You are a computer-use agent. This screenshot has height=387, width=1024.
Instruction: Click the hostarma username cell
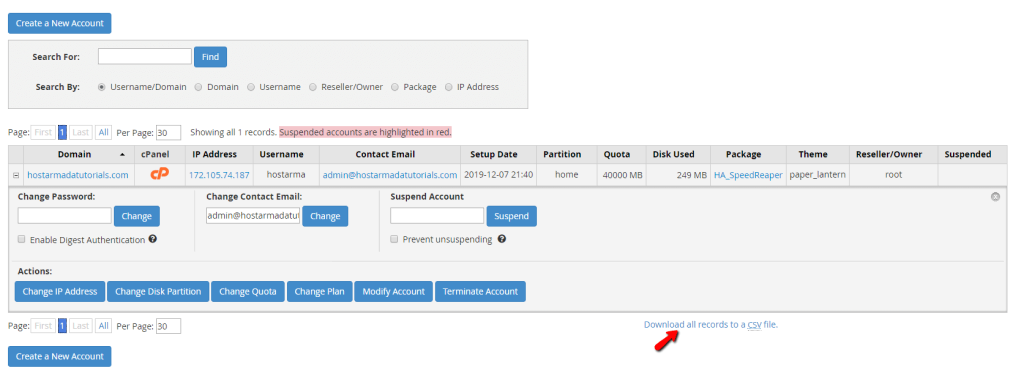(x=286, y=175)
